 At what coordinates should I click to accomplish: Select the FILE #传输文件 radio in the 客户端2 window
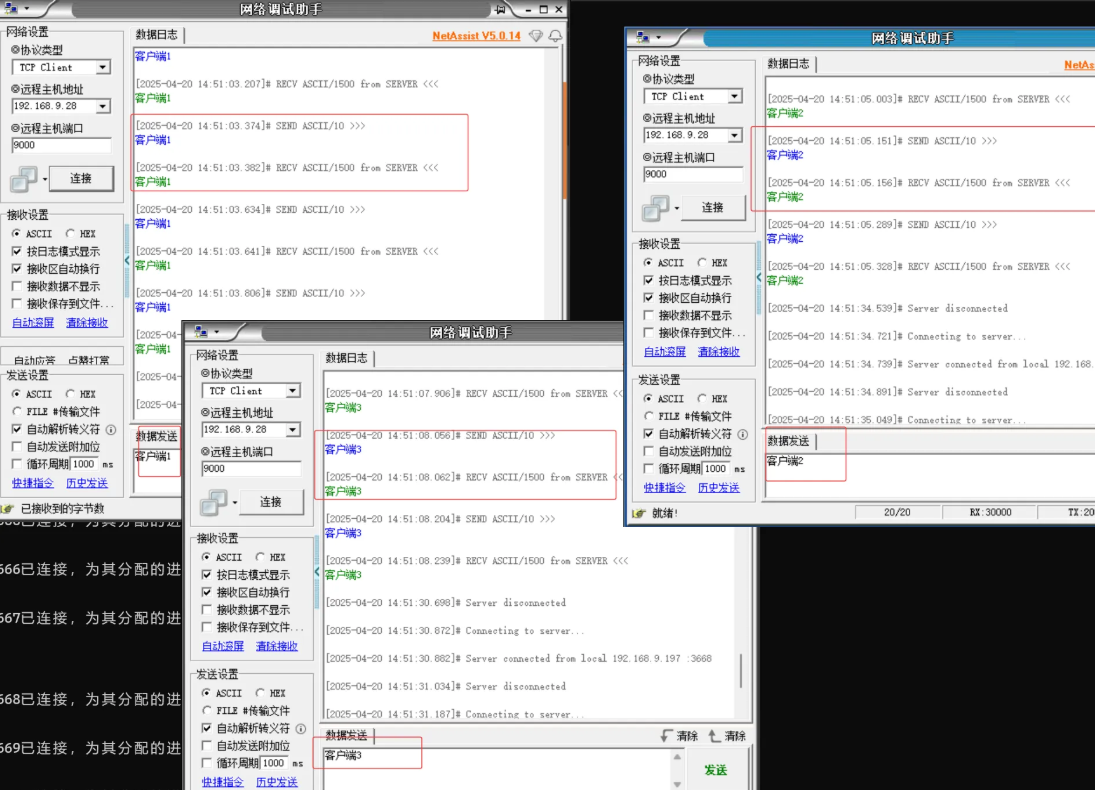point(649,416)
